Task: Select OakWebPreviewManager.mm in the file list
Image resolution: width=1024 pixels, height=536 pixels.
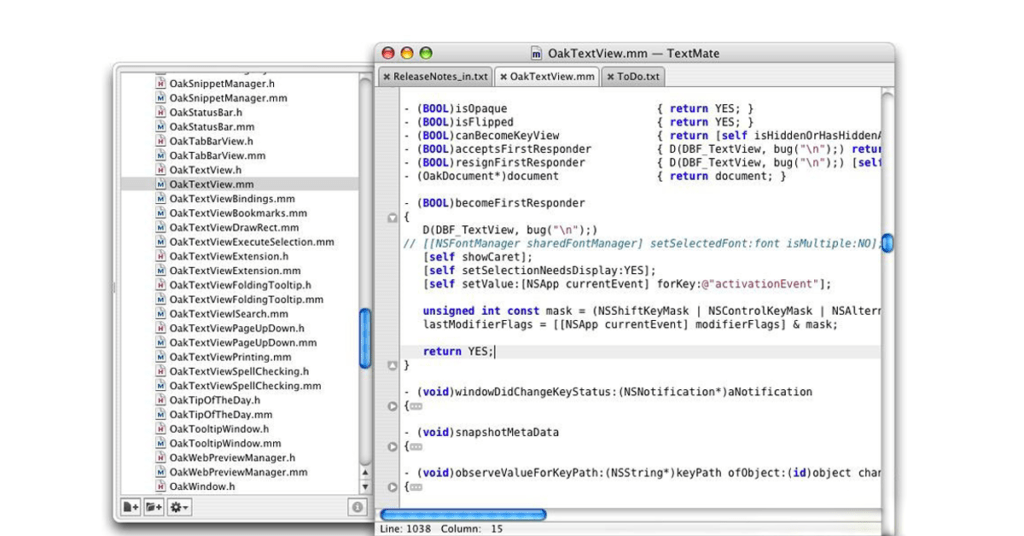Action: coord(239,471)
